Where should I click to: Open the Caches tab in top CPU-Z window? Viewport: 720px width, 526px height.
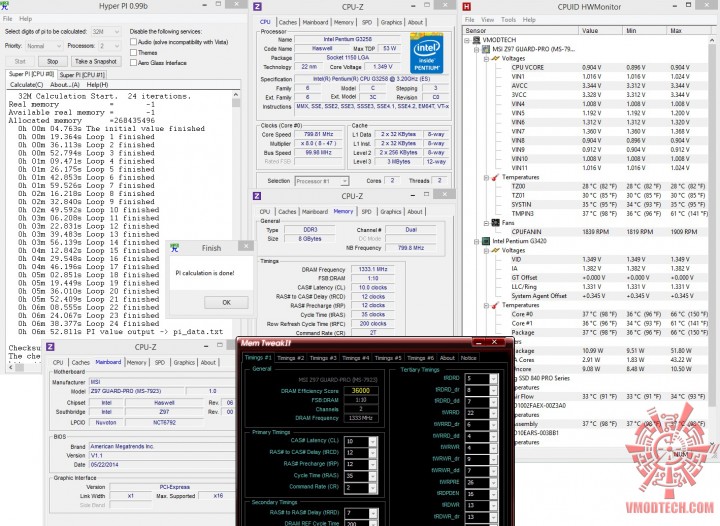tap(287, 22)
